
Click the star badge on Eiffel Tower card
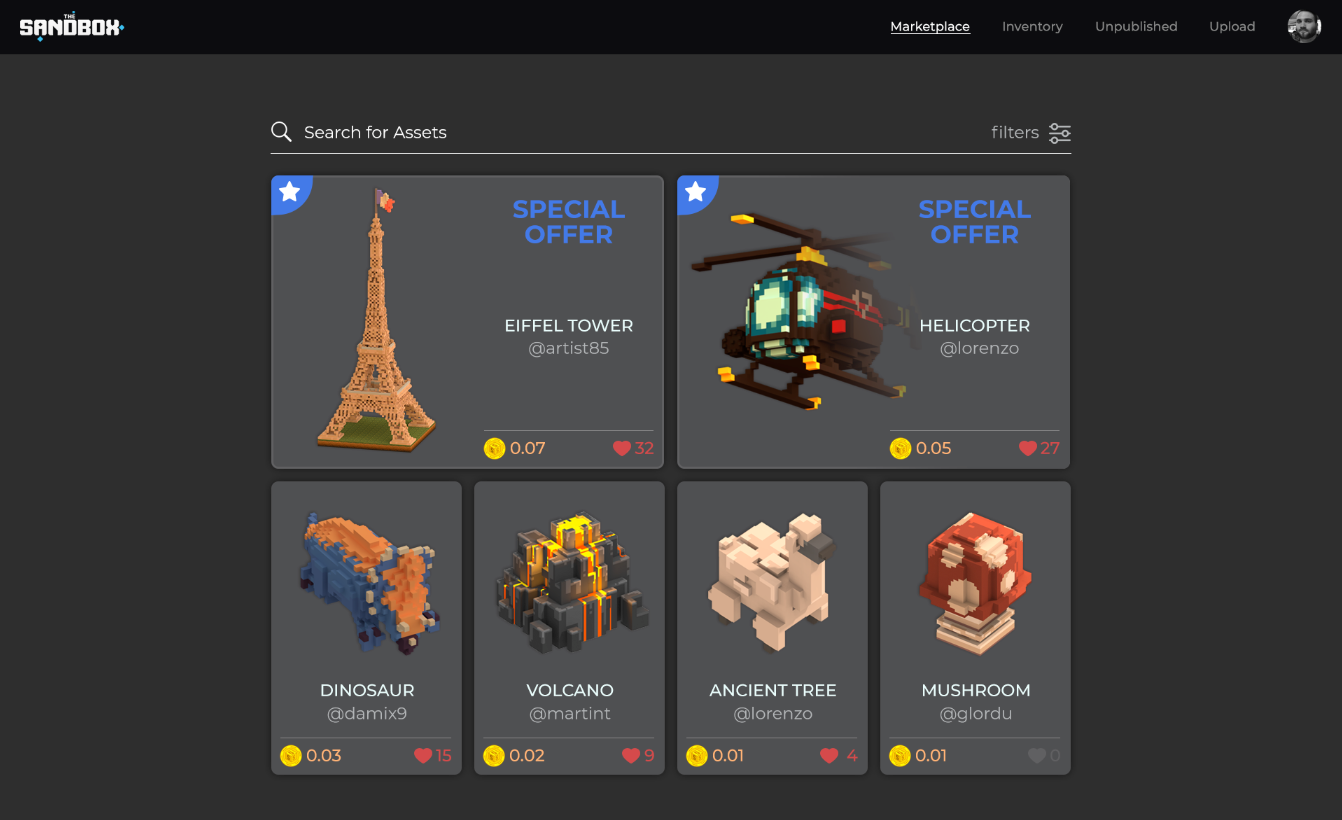(289, 191)
